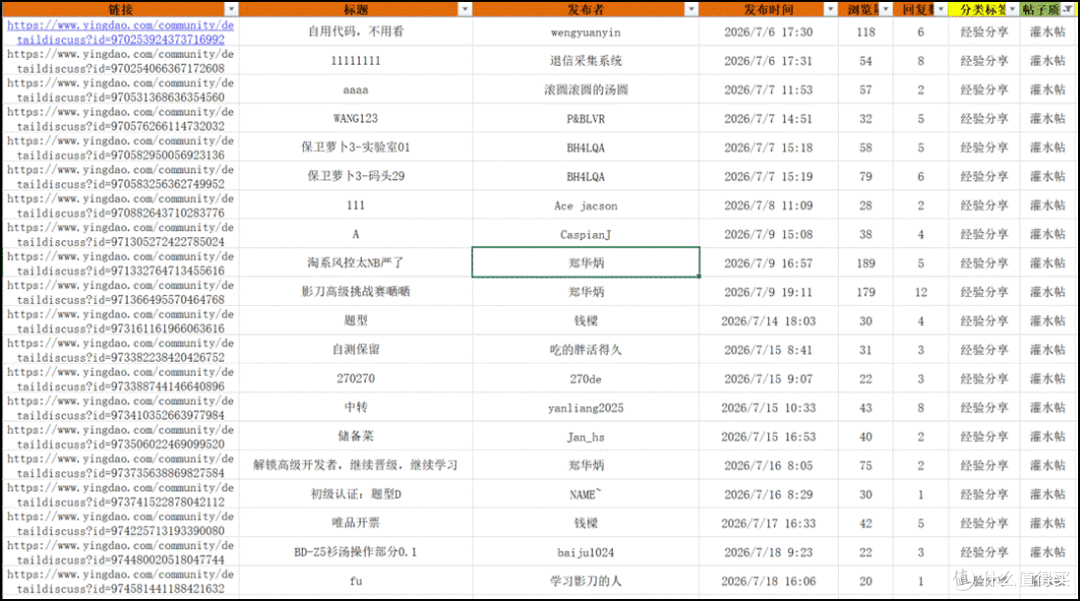Select the title cell 唯品开票
Screen dimensions: 1080x601
click(x=355, y=523)
